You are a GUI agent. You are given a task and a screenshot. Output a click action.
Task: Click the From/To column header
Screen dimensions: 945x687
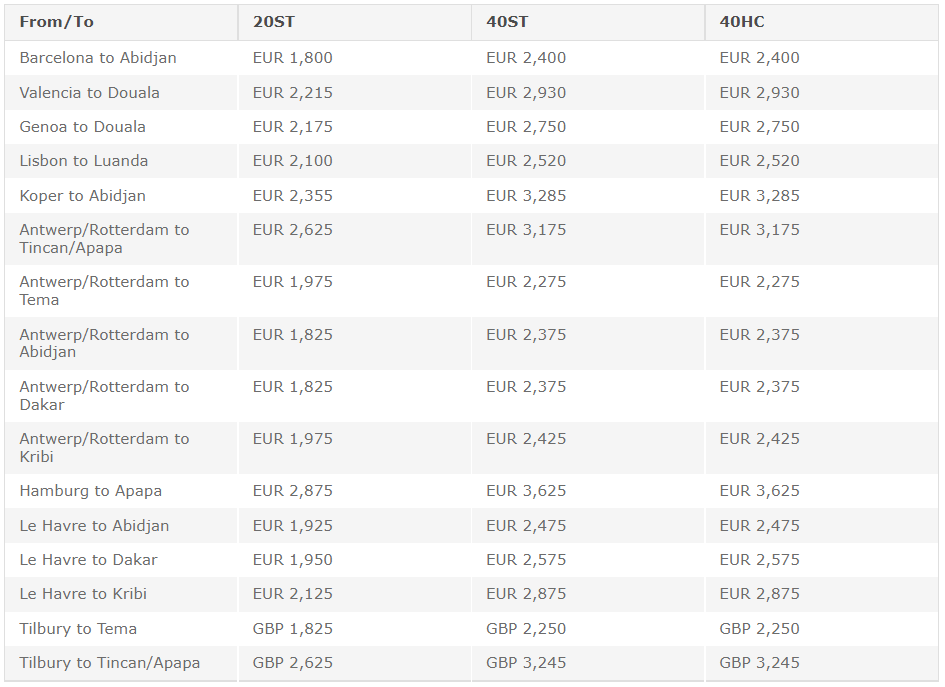[57, 22]
